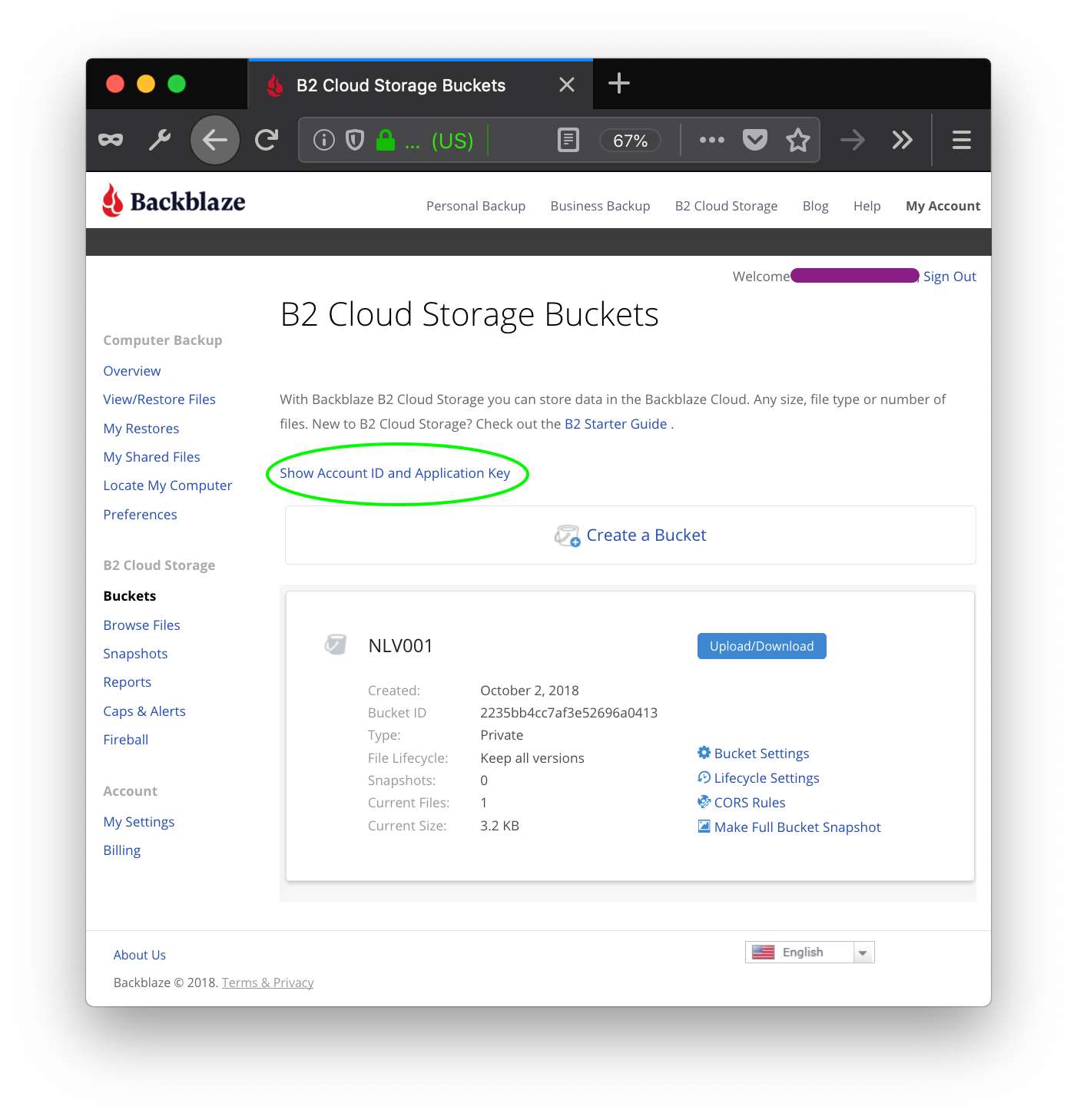
Task: Click the Bucket Settings gear icon
Action: 704,753
